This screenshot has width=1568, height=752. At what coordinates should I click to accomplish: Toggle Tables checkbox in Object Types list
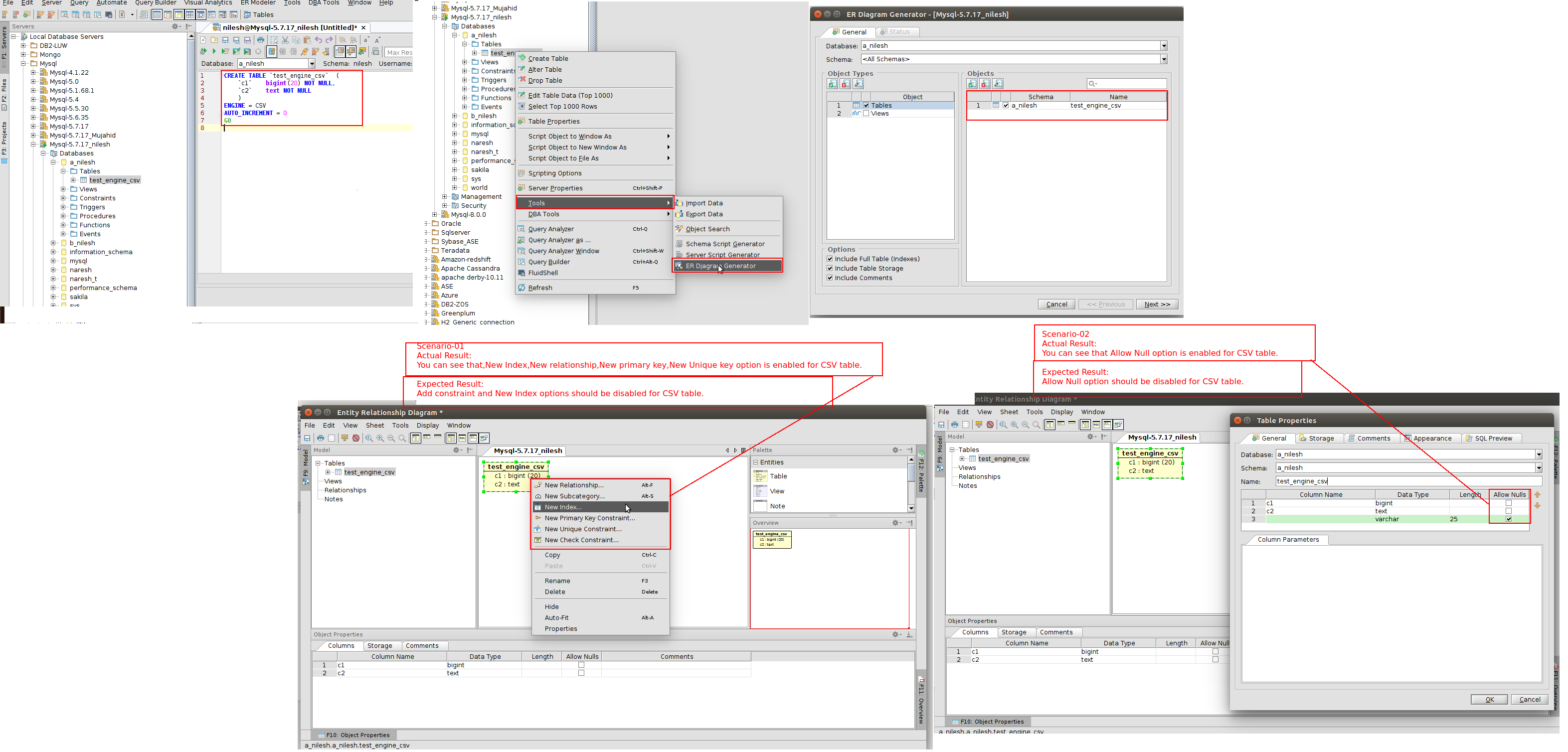866,105
